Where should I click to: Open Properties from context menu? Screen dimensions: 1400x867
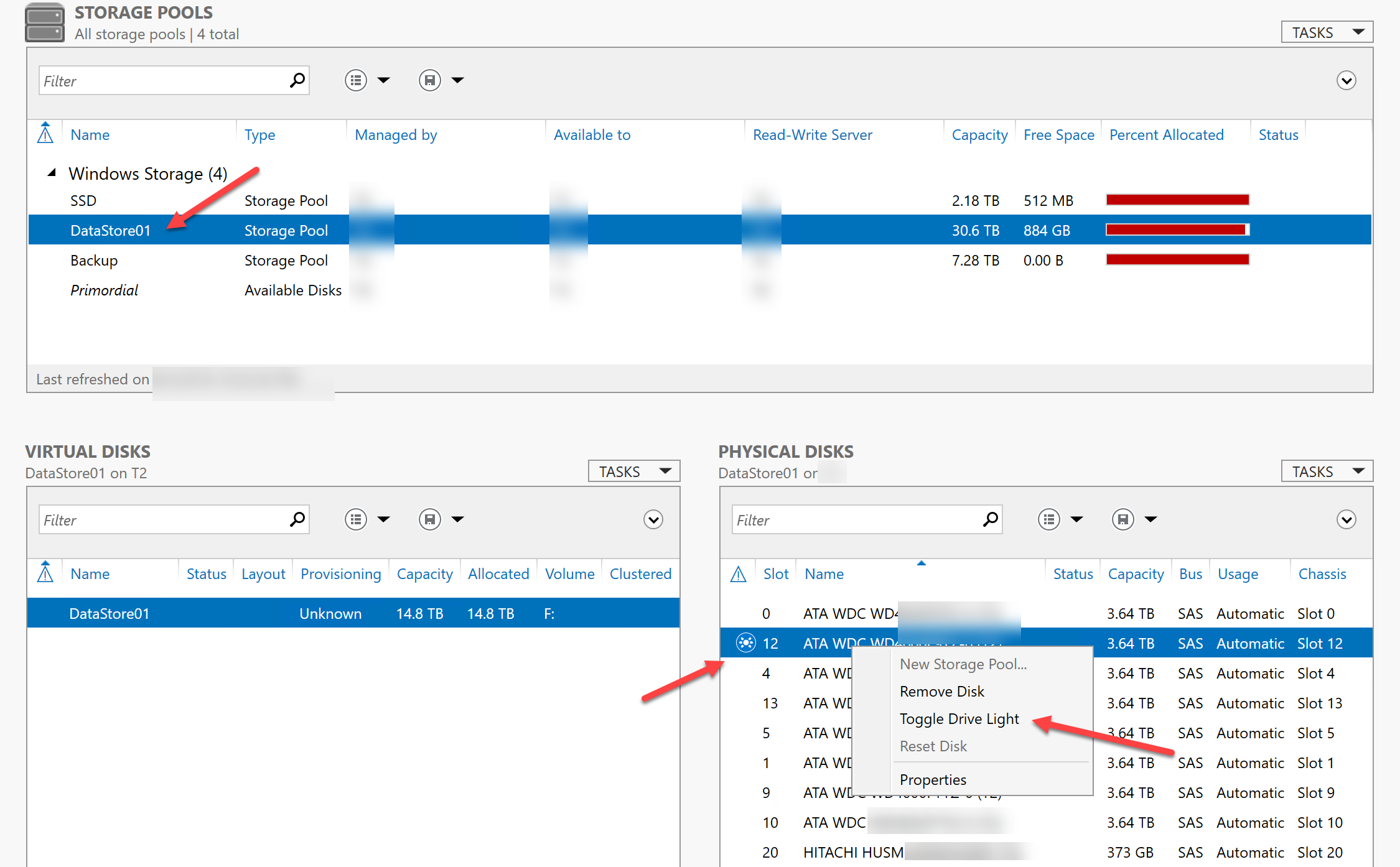click(x=933, y=780)
